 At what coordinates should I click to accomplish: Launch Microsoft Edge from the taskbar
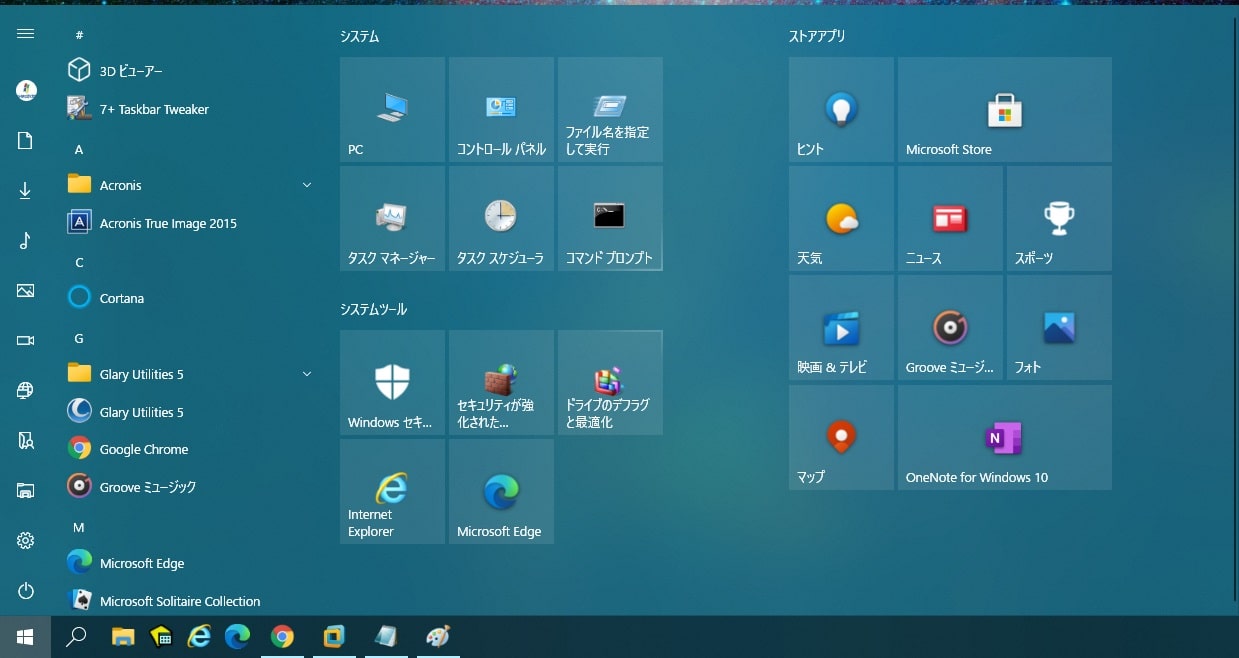coord(237,636)
